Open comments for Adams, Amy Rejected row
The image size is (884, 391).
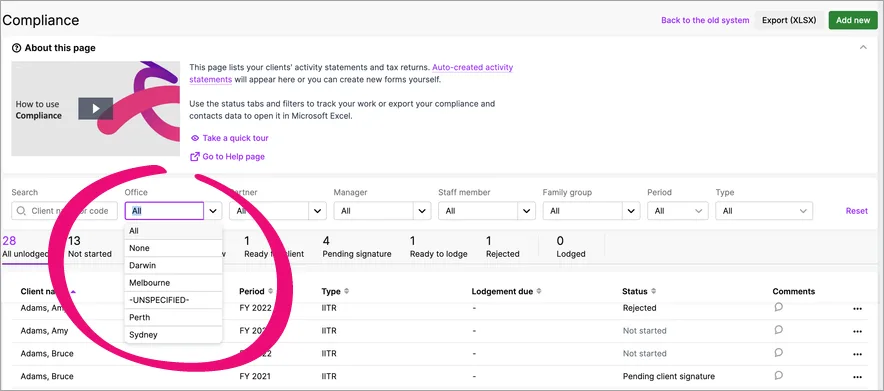tap(779, 307)
